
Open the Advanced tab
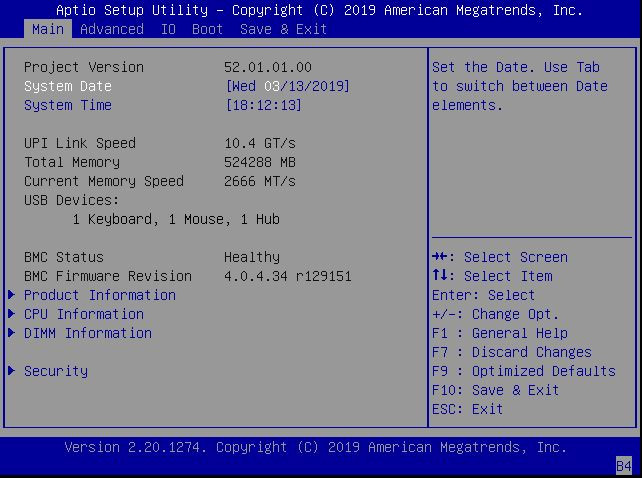click(112, 29)
